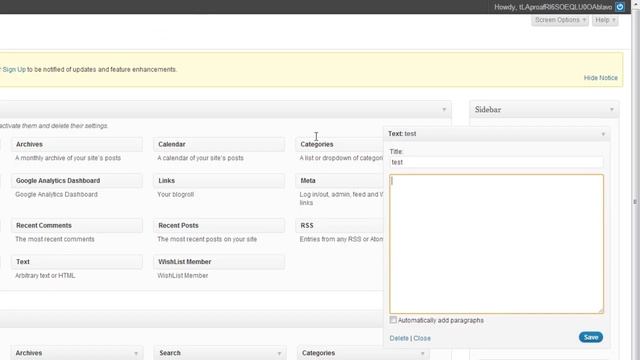Collapse the Text: test widget arrow

[603, 134]
